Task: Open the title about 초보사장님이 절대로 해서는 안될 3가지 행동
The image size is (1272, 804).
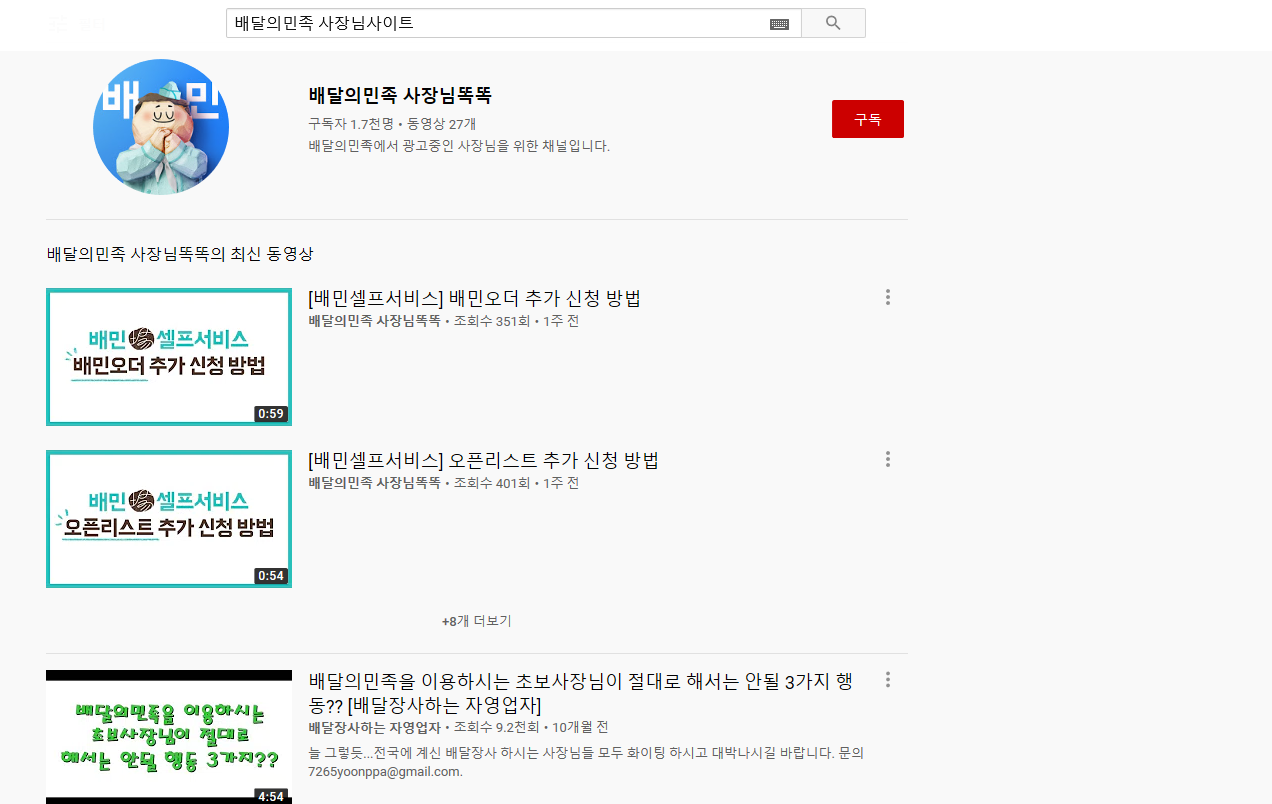Action: (581, 693)
